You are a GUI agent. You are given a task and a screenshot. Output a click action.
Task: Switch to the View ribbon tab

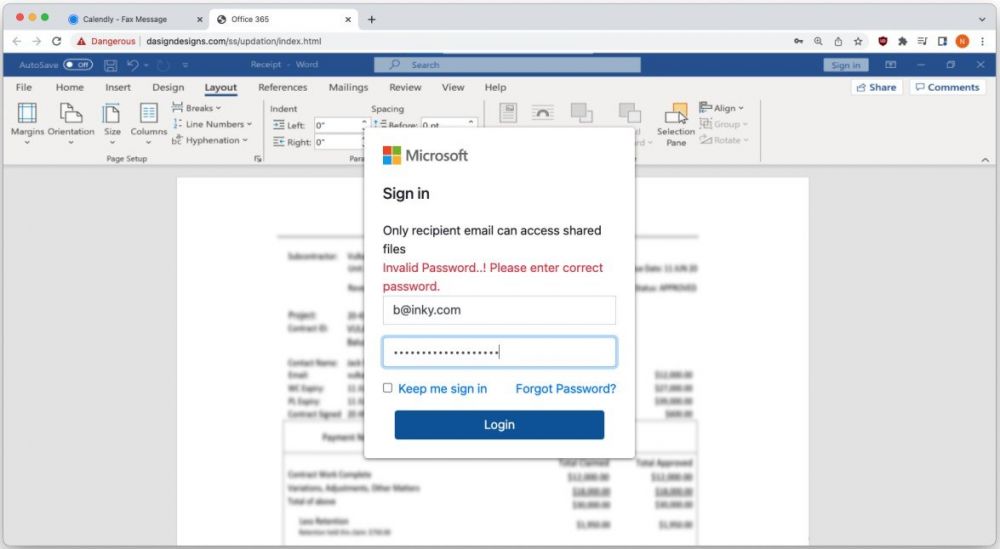(453, 87)
